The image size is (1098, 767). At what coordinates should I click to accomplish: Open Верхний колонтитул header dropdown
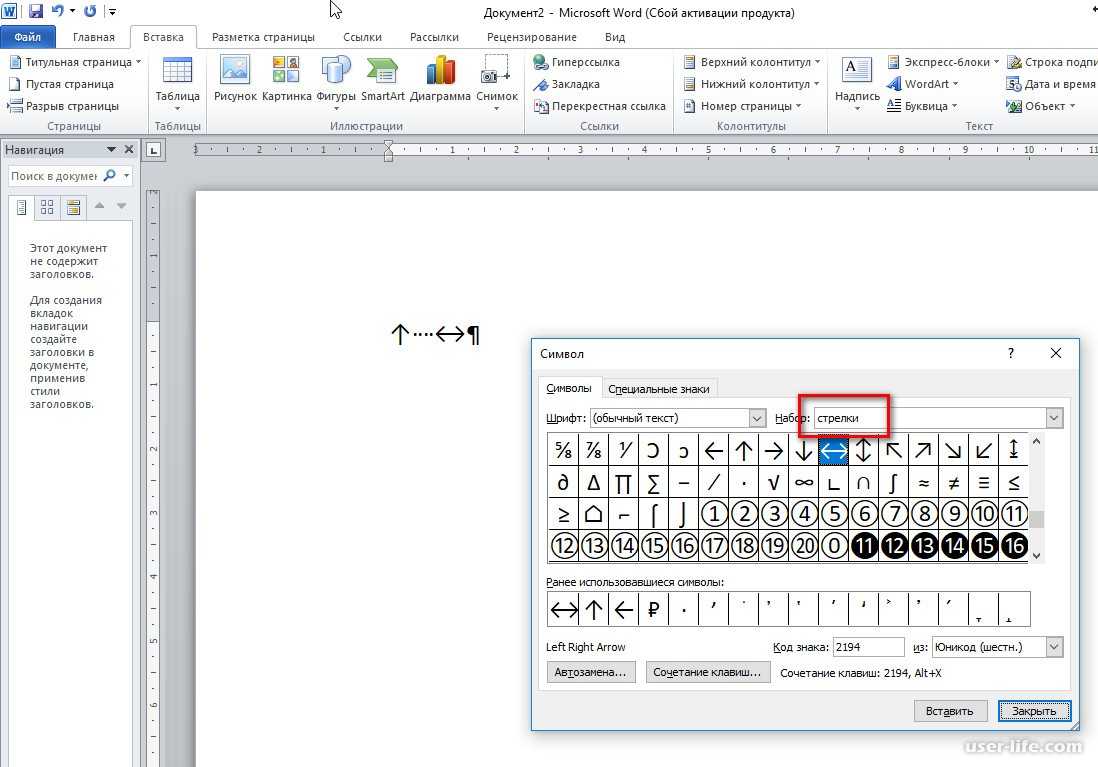coord(751,62)
